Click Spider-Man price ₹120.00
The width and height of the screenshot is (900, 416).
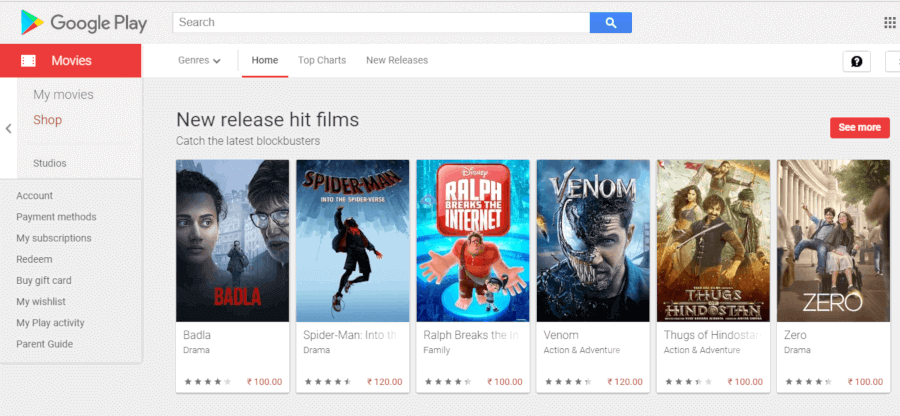tap(385, 382)
